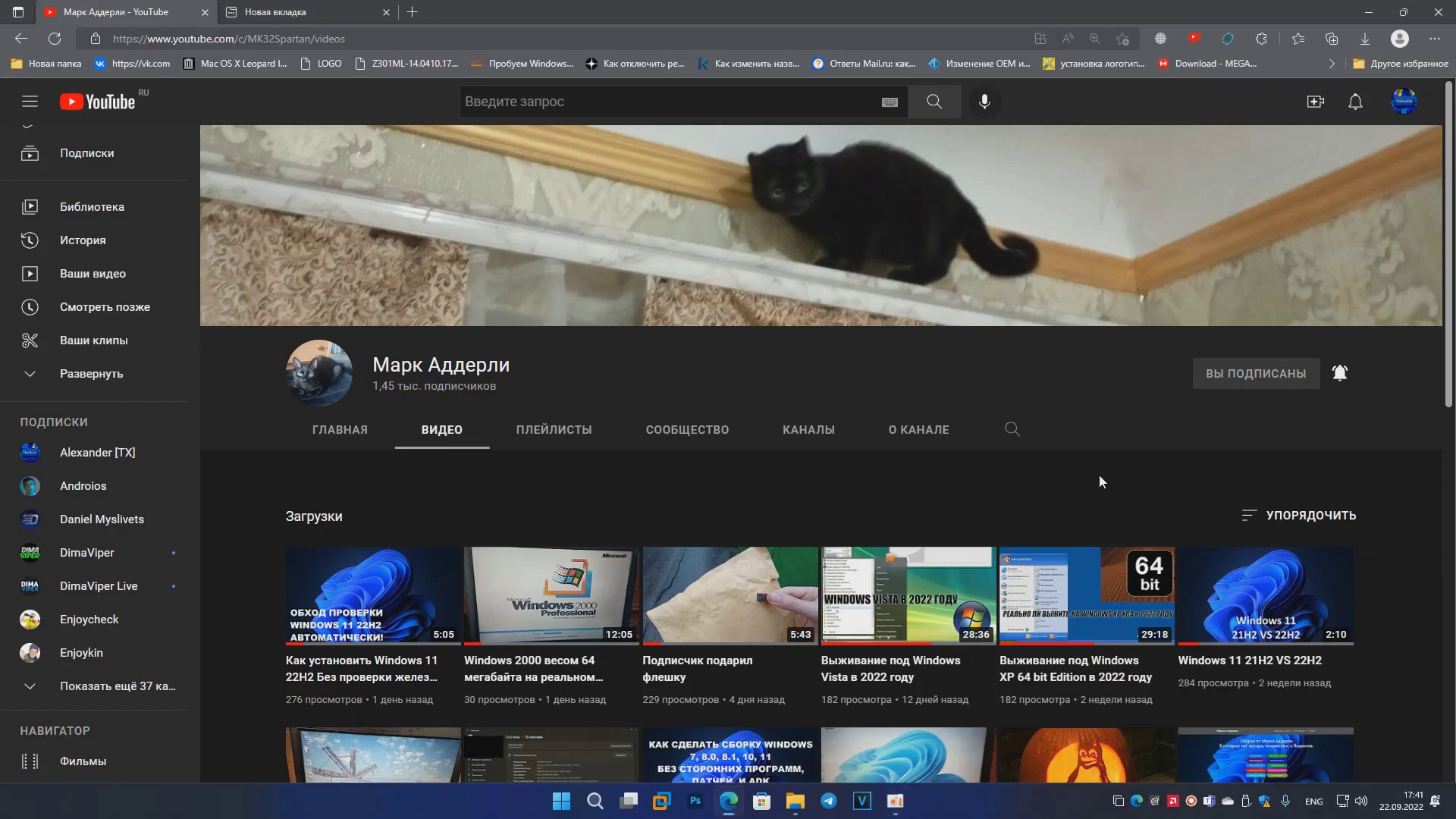Open the УПОРЯДОЧИТЬ sort dropdown
Viewport: 1456px width, 819px height.
[x=1298, y=516]
